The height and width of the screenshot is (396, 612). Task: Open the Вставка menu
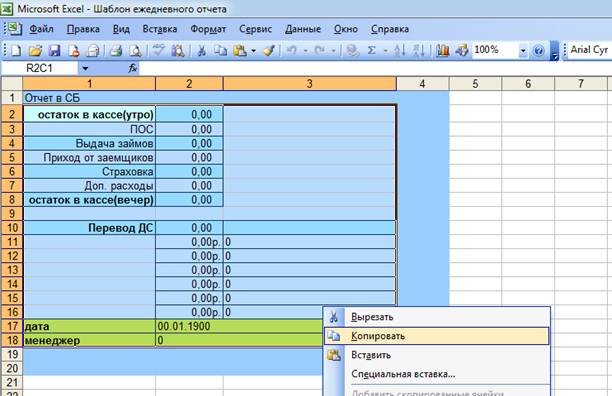160,29
